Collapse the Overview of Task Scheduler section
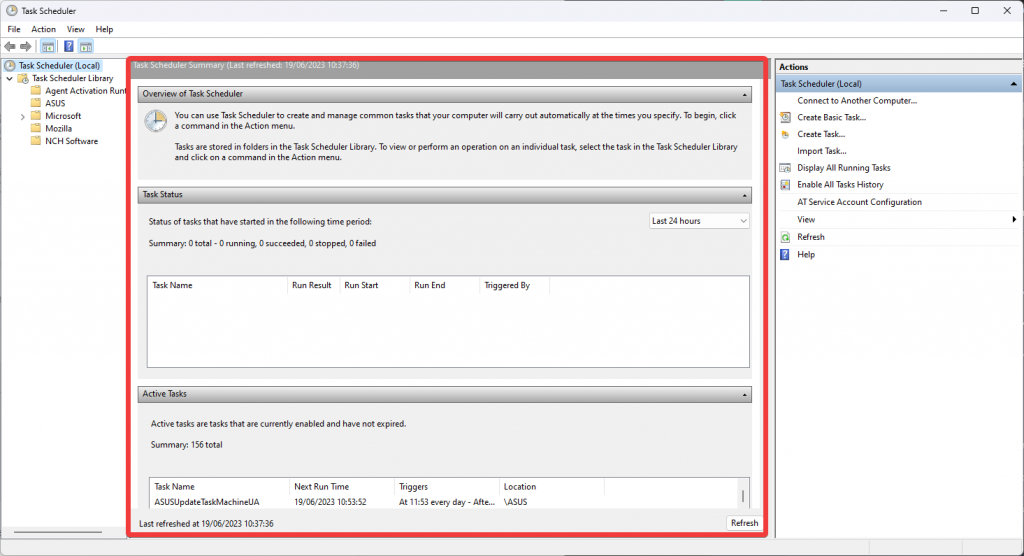1024x556 pixels. tap(744, 94)
